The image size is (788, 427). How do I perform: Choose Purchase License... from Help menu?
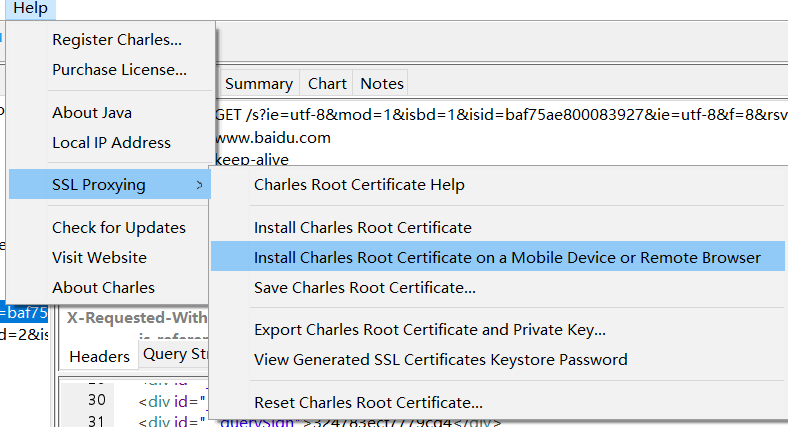pos(110,70)
